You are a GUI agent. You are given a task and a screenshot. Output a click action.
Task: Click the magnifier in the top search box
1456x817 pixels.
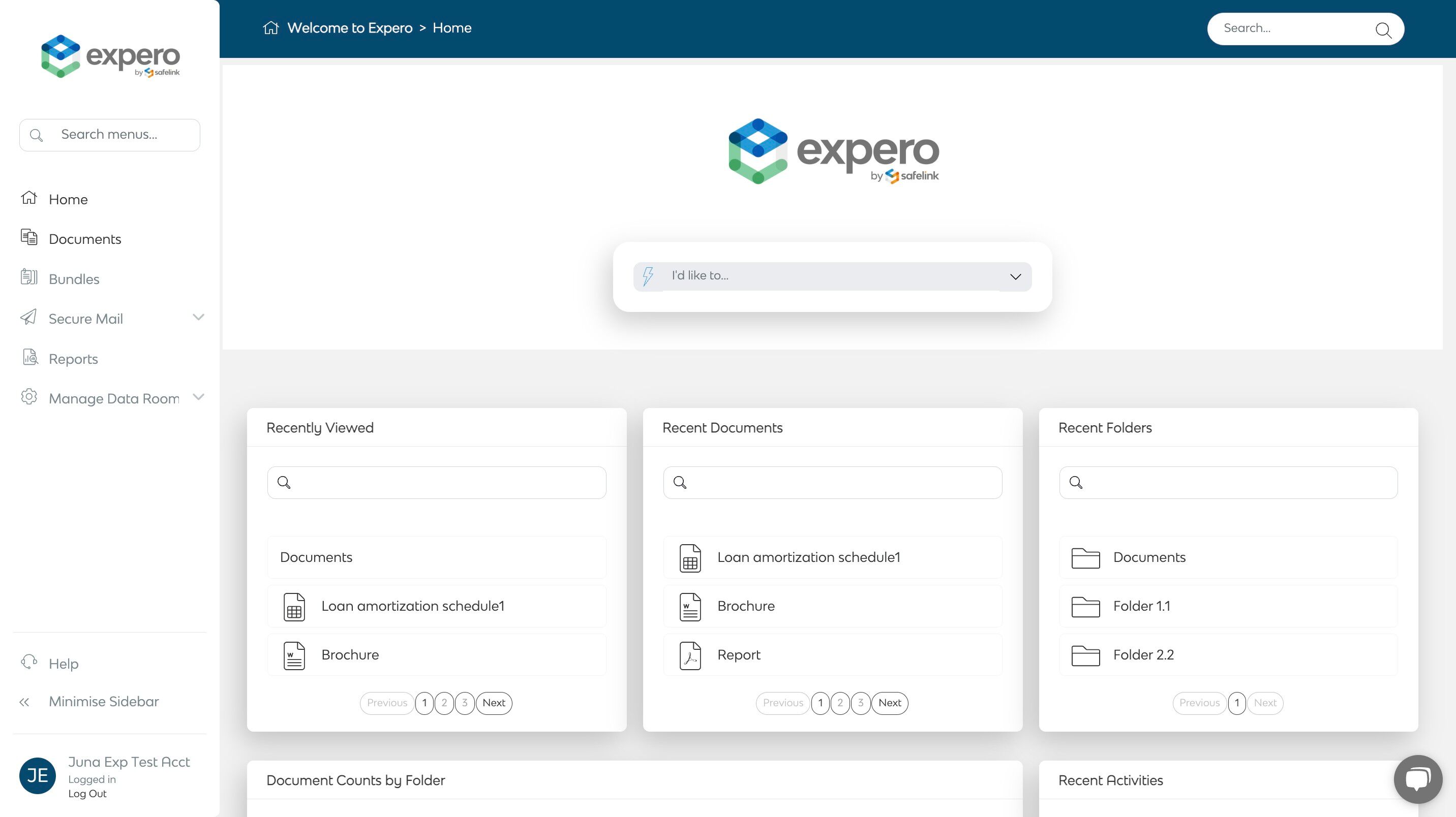point(1382,29)
